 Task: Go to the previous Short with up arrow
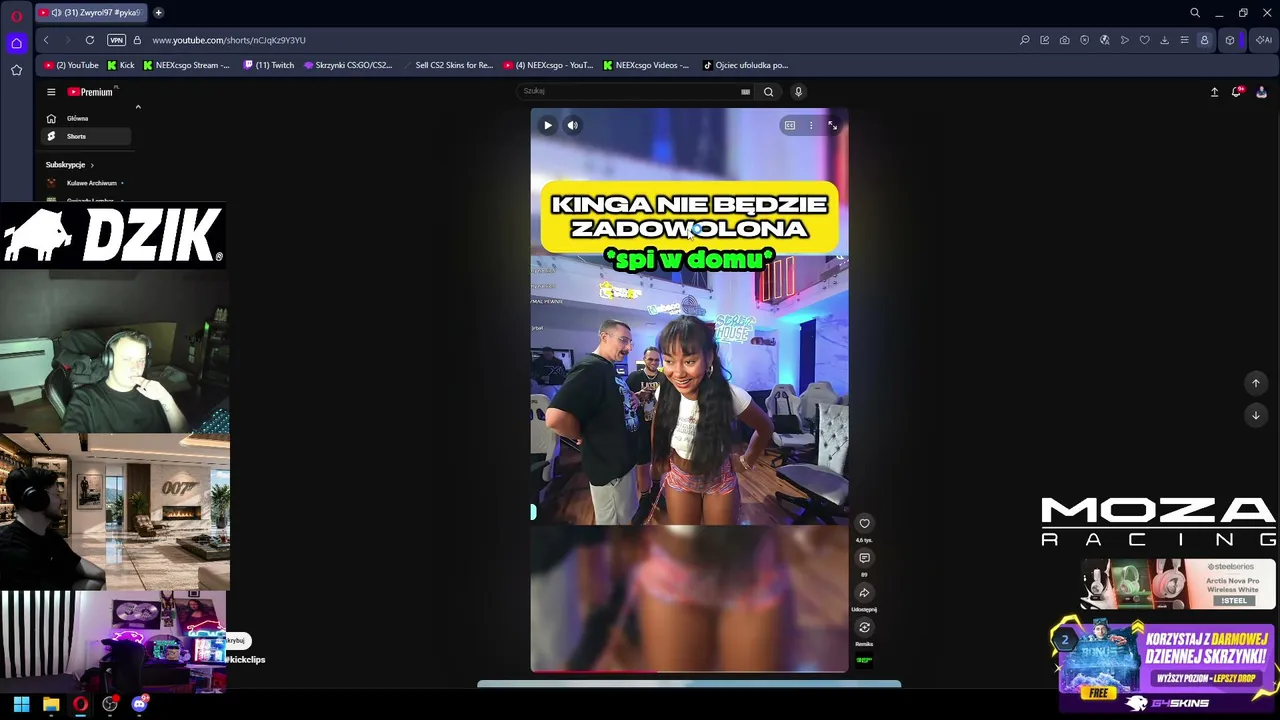pos(1256,383)
